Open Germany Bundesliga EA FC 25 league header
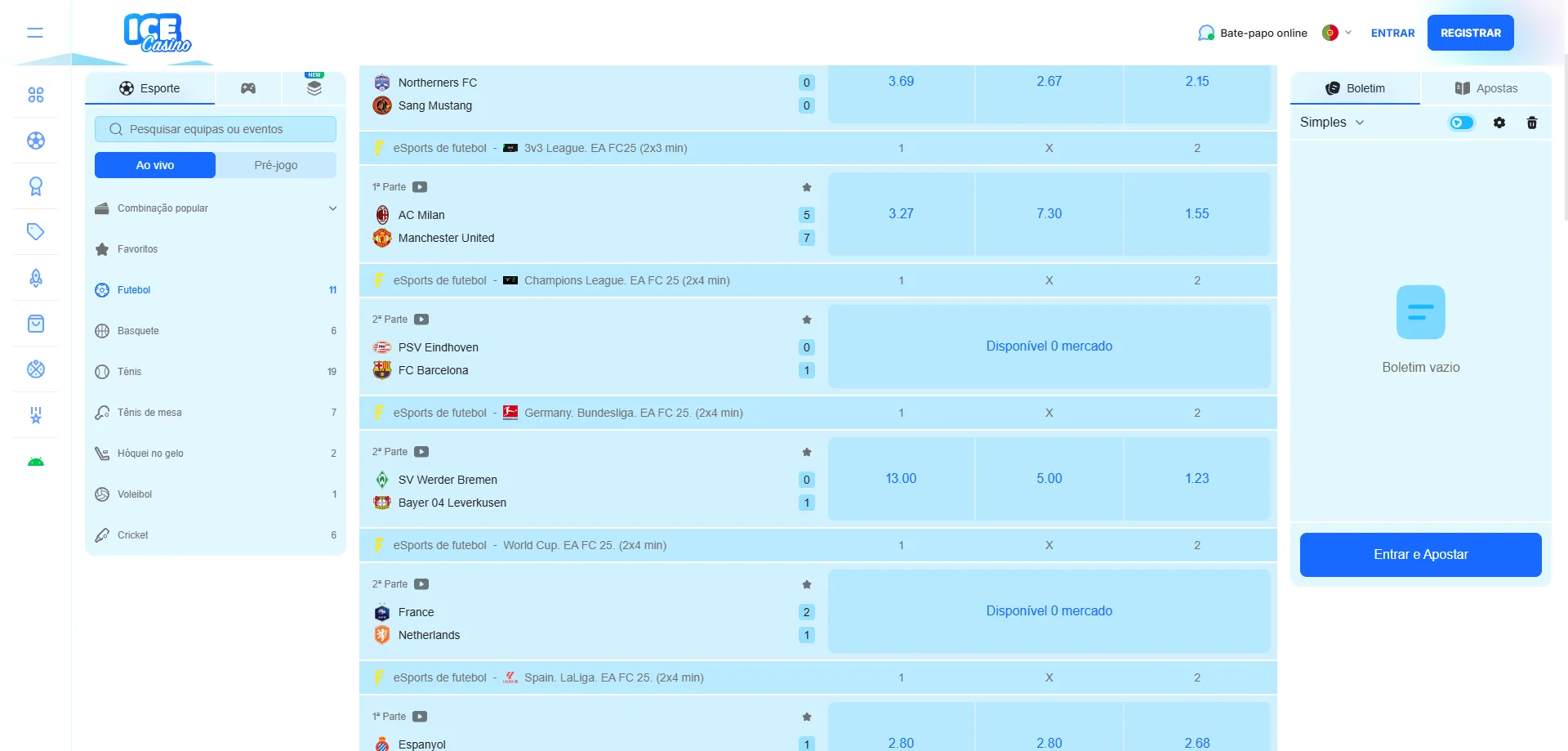Viewport: 1568px width, 751px height. [818, 413]
